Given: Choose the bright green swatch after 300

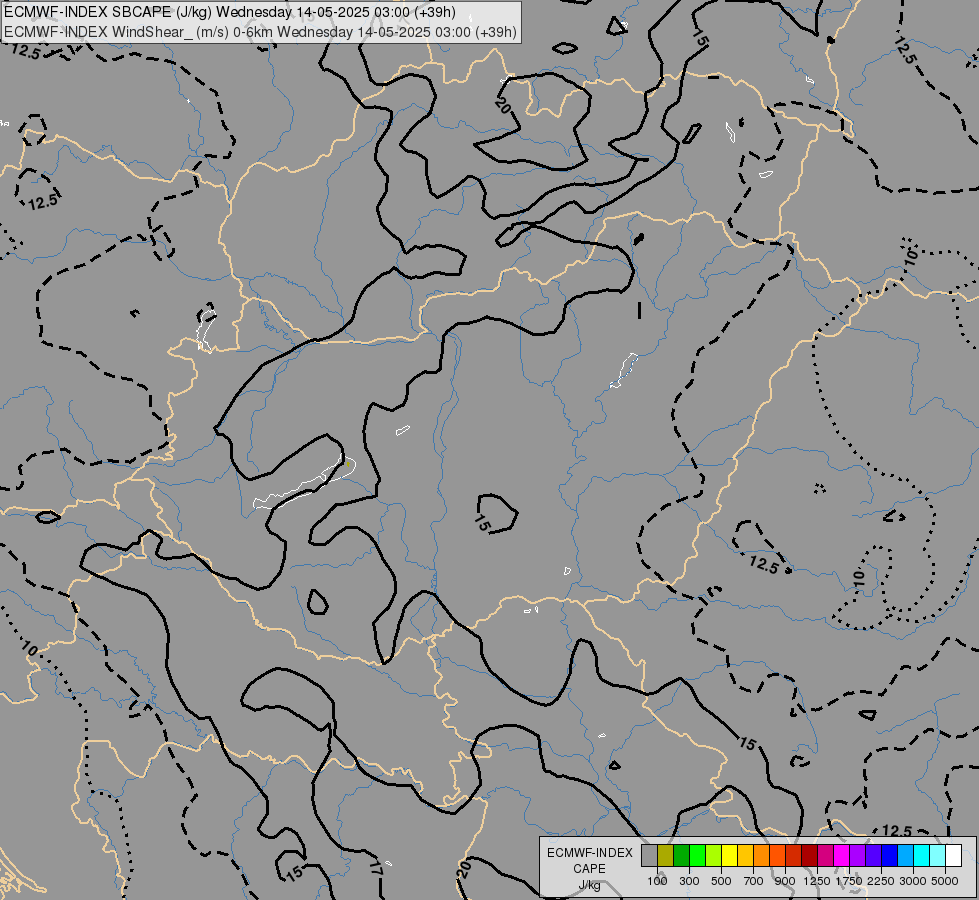Looking at the screenshot, I should click(697, 856).
